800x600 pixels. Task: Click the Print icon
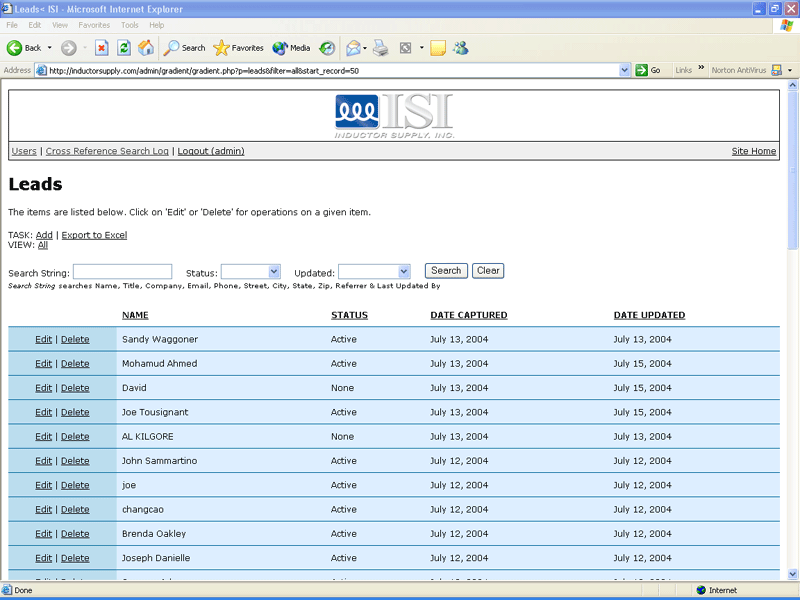tap(381, 47)
